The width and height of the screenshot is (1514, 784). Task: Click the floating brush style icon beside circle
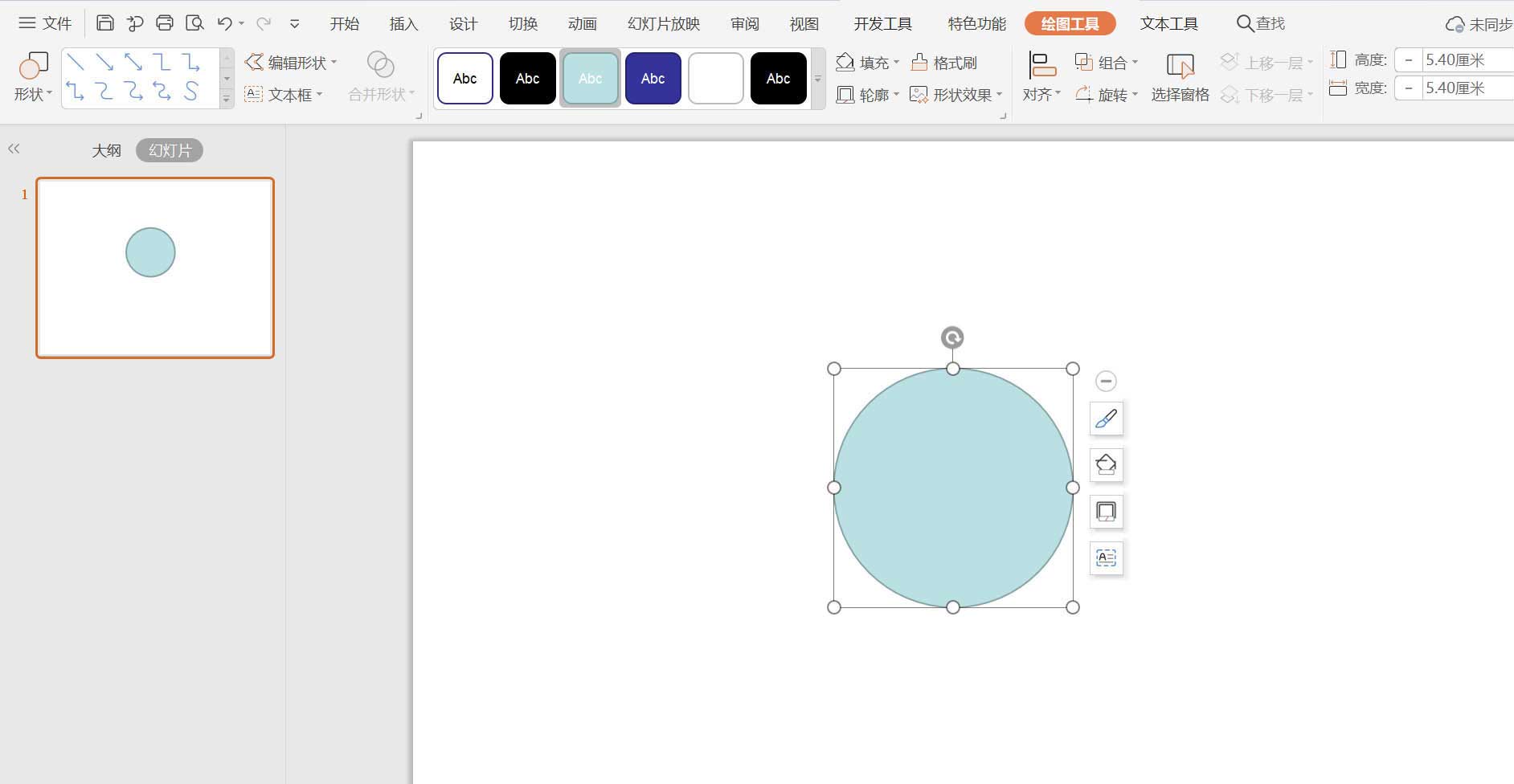click(1106, 419)
